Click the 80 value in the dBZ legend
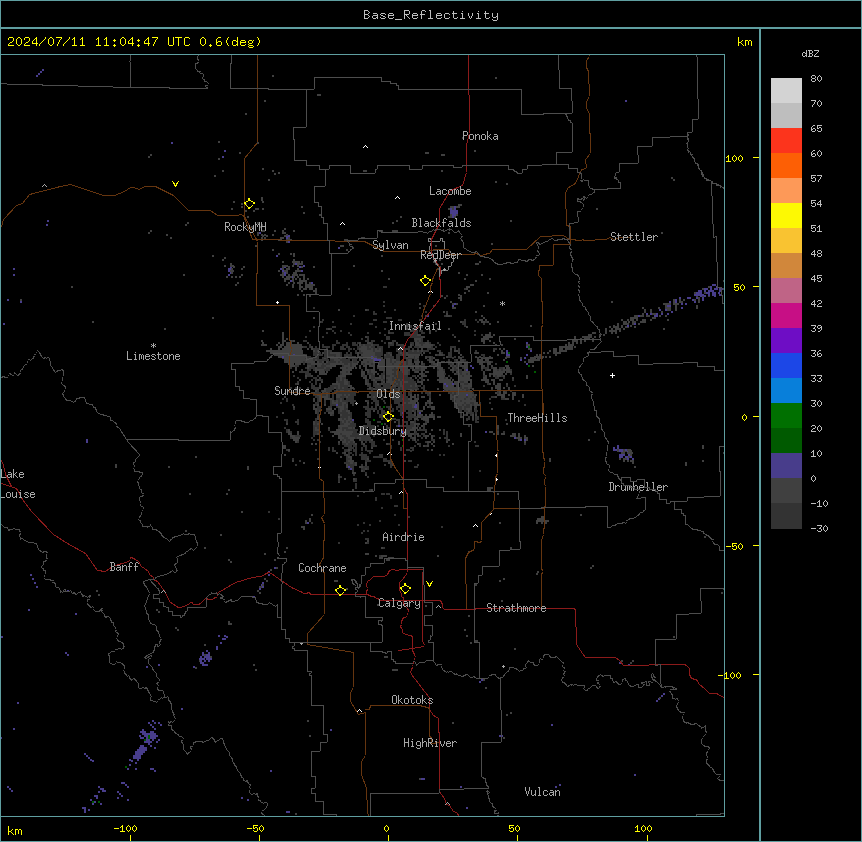Viewport: 862px width, 842px height. click(x=816, y=79)
